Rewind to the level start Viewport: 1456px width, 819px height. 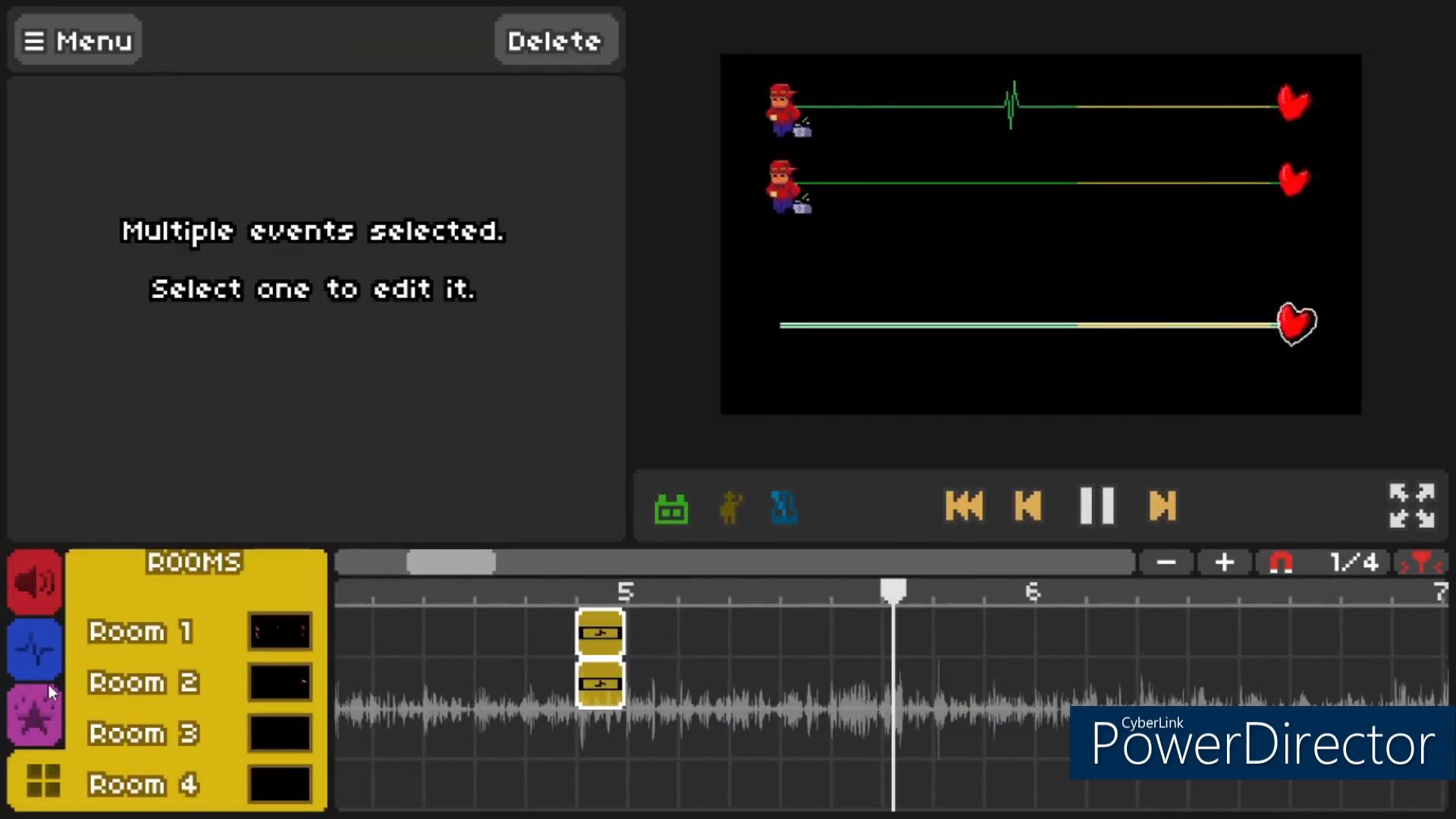[x=964, y=506]
